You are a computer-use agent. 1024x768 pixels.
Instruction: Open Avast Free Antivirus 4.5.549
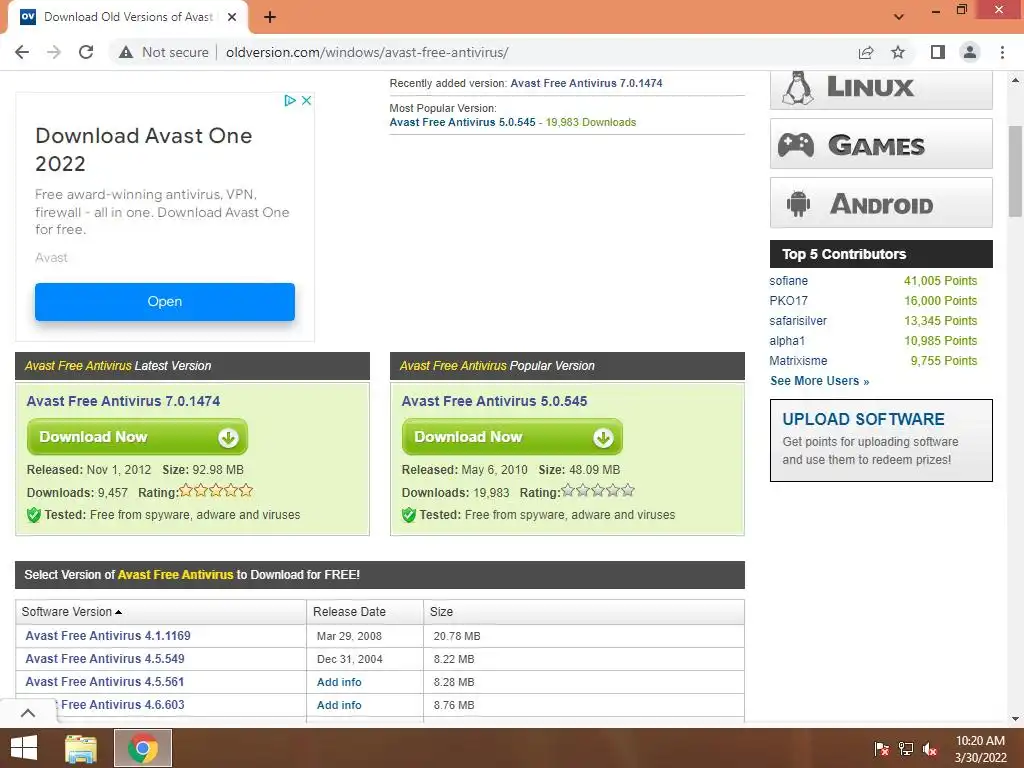pyautogui.click(x=104, y=659)
